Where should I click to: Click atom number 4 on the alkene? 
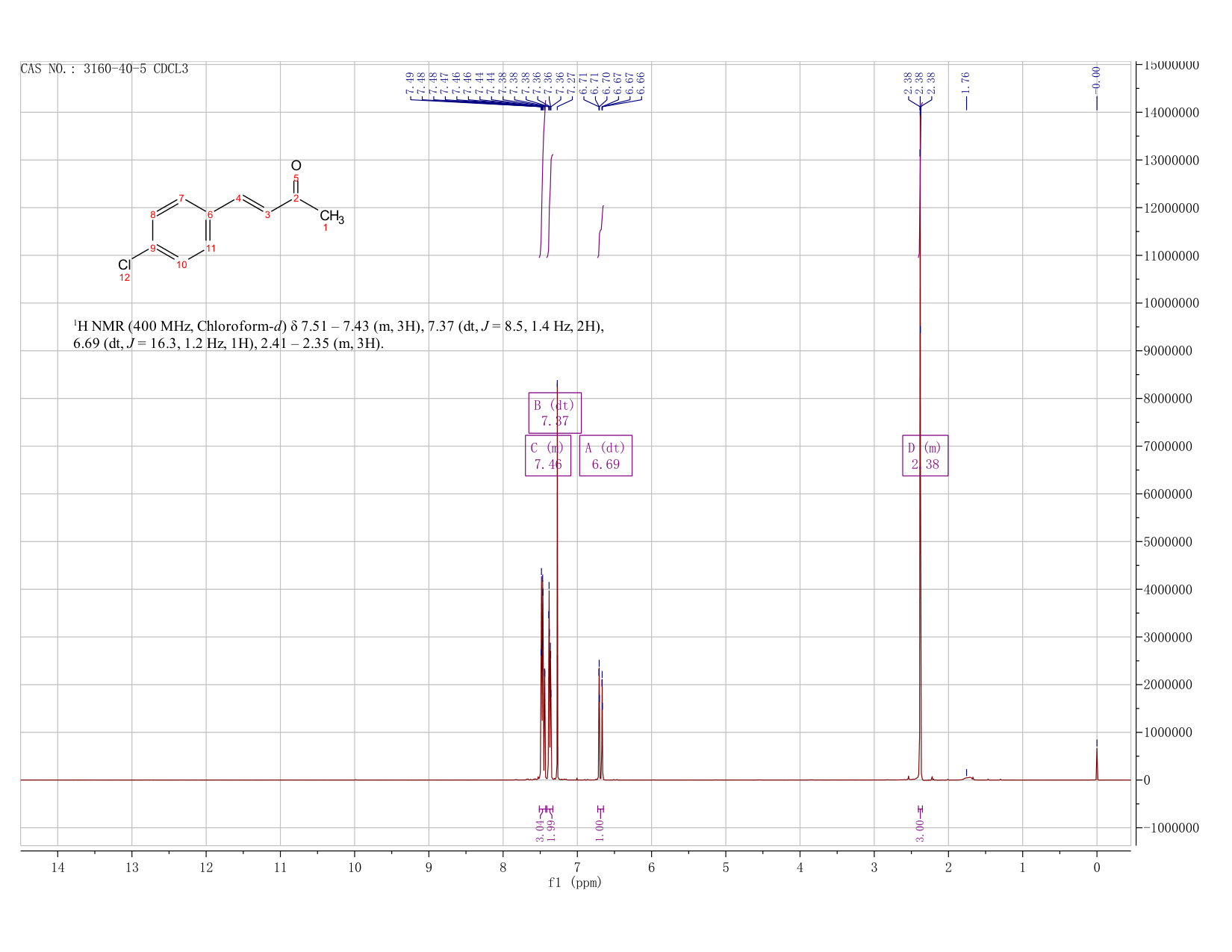[x=238, y=198]
